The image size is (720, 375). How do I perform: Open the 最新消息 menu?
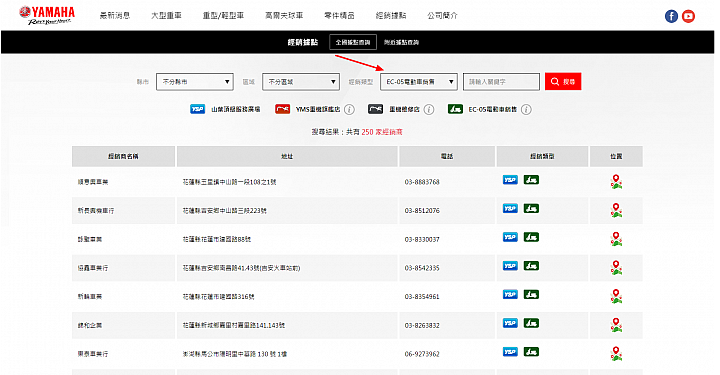pyautogui.click(x=115, y=16)
